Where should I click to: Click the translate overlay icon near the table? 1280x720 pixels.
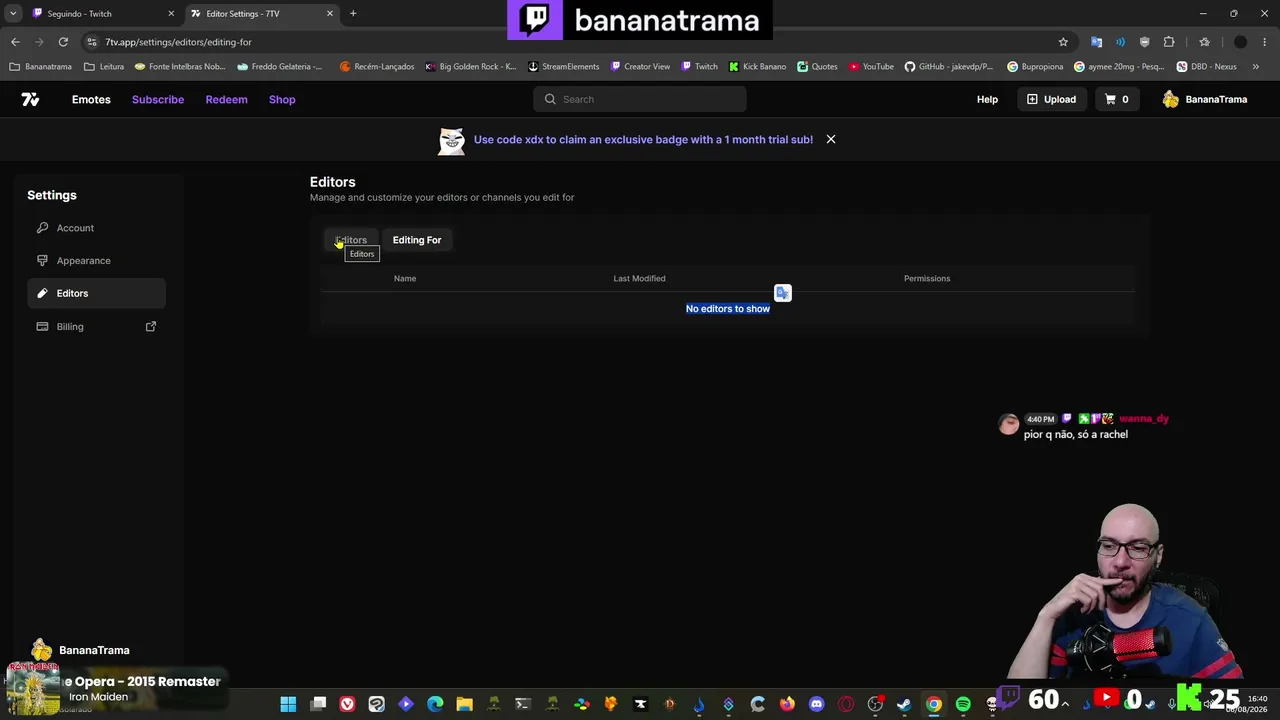(782, 293)
